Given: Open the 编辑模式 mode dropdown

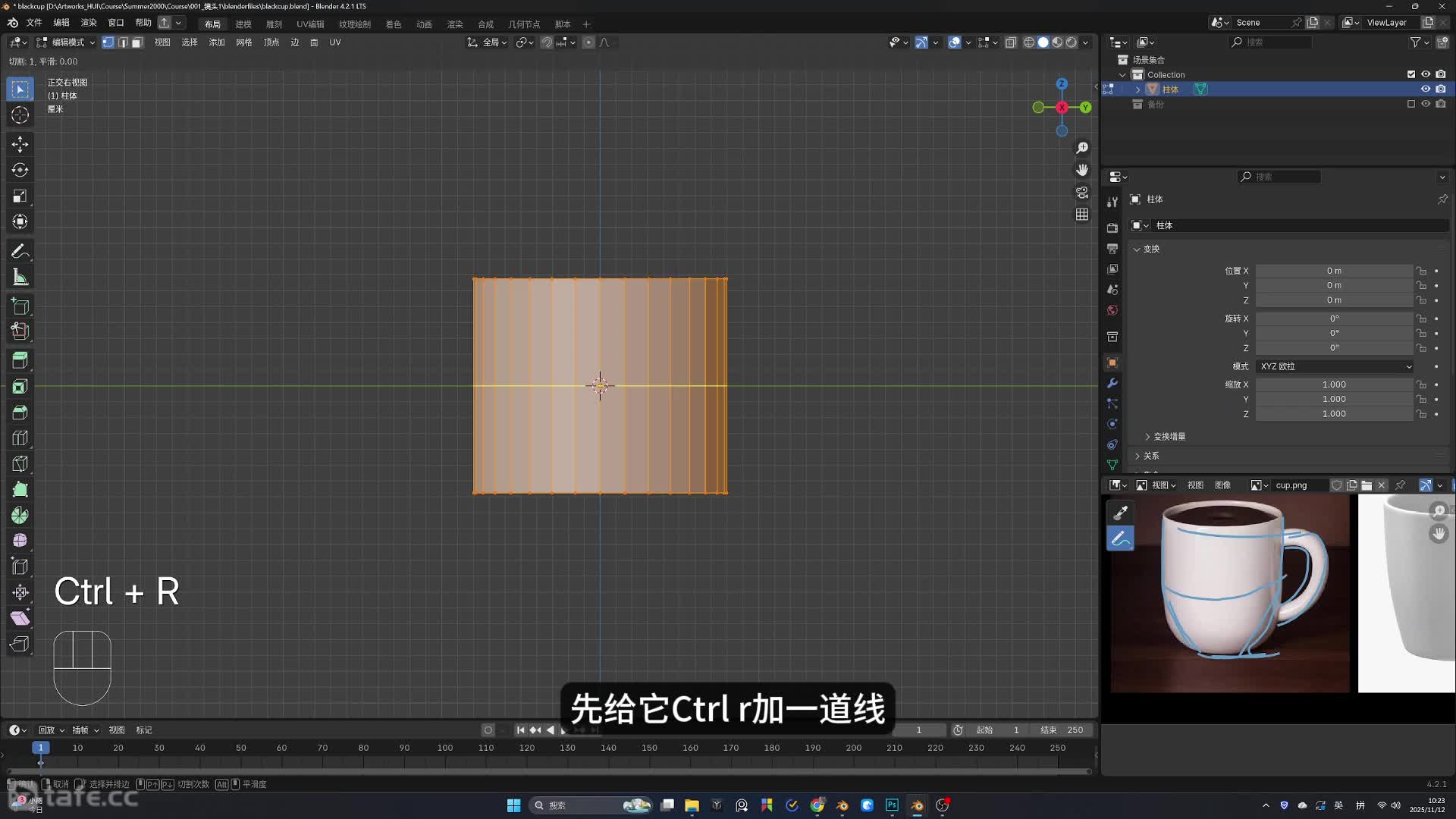Looking at the screenshot, I should (x=67, y=42).
